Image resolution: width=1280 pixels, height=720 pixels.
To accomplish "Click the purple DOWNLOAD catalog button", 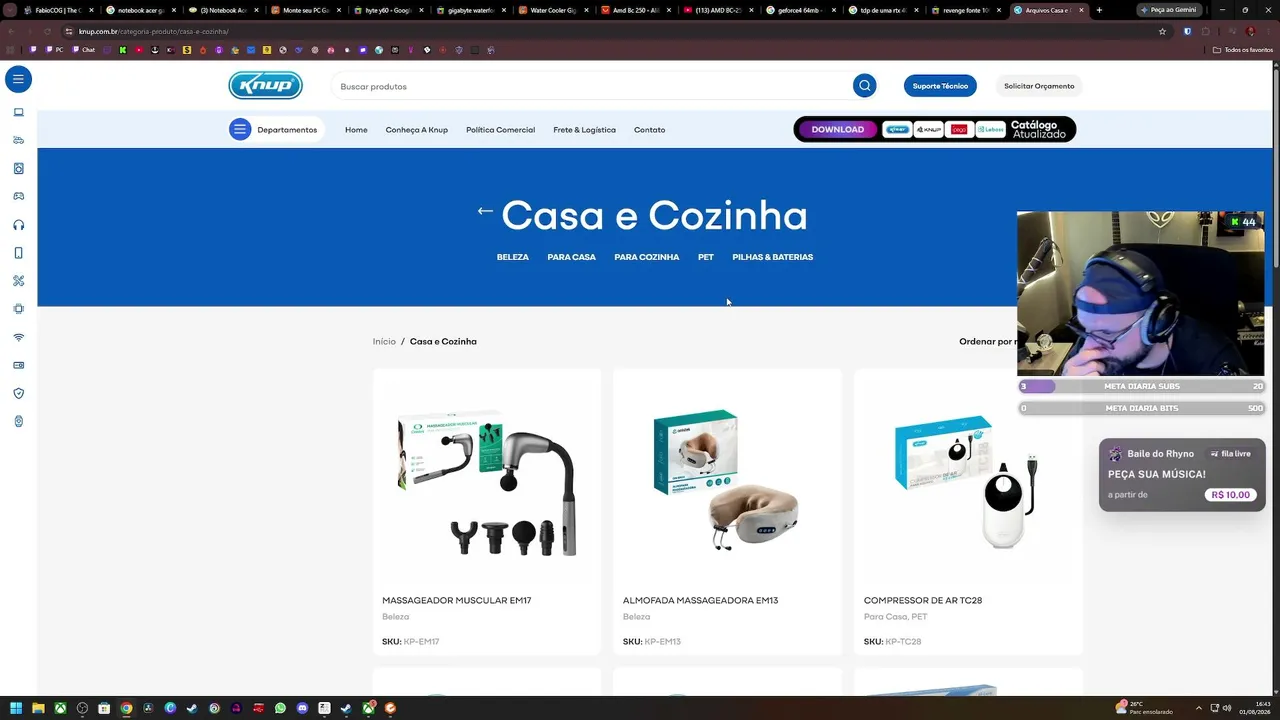I will coord(838,129).
